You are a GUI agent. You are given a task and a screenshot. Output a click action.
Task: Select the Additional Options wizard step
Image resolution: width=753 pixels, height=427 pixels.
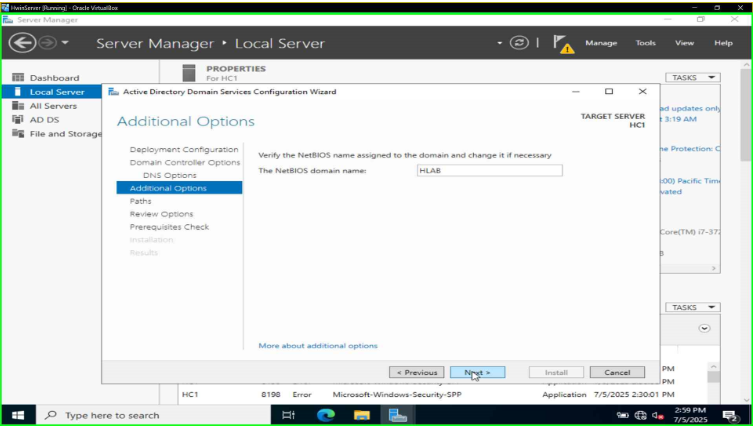coord(179,188)
